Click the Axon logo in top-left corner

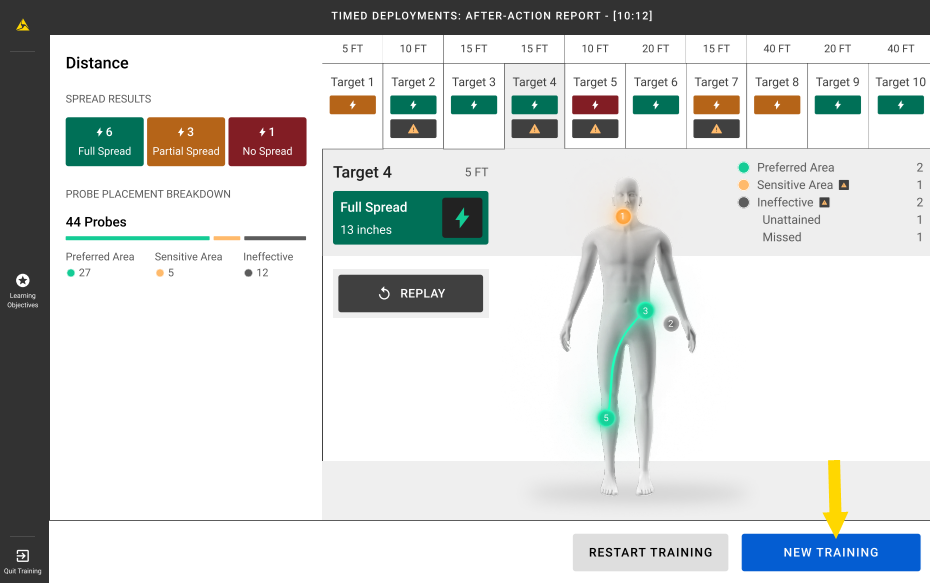tap(22, 25)
